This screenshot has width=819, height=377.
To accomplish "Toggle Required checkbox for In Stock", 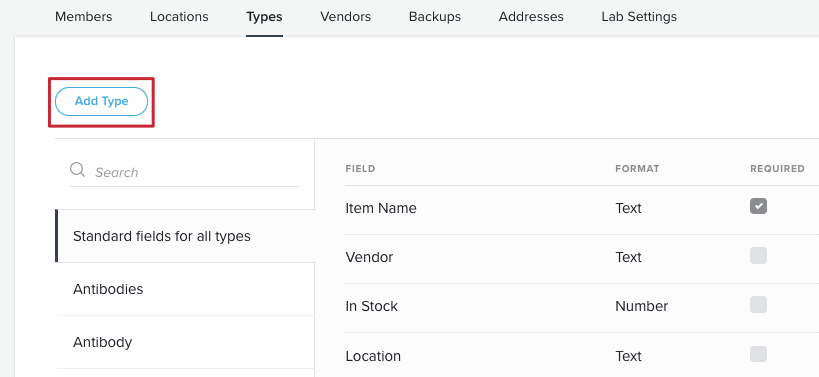I will coord(758,304).
